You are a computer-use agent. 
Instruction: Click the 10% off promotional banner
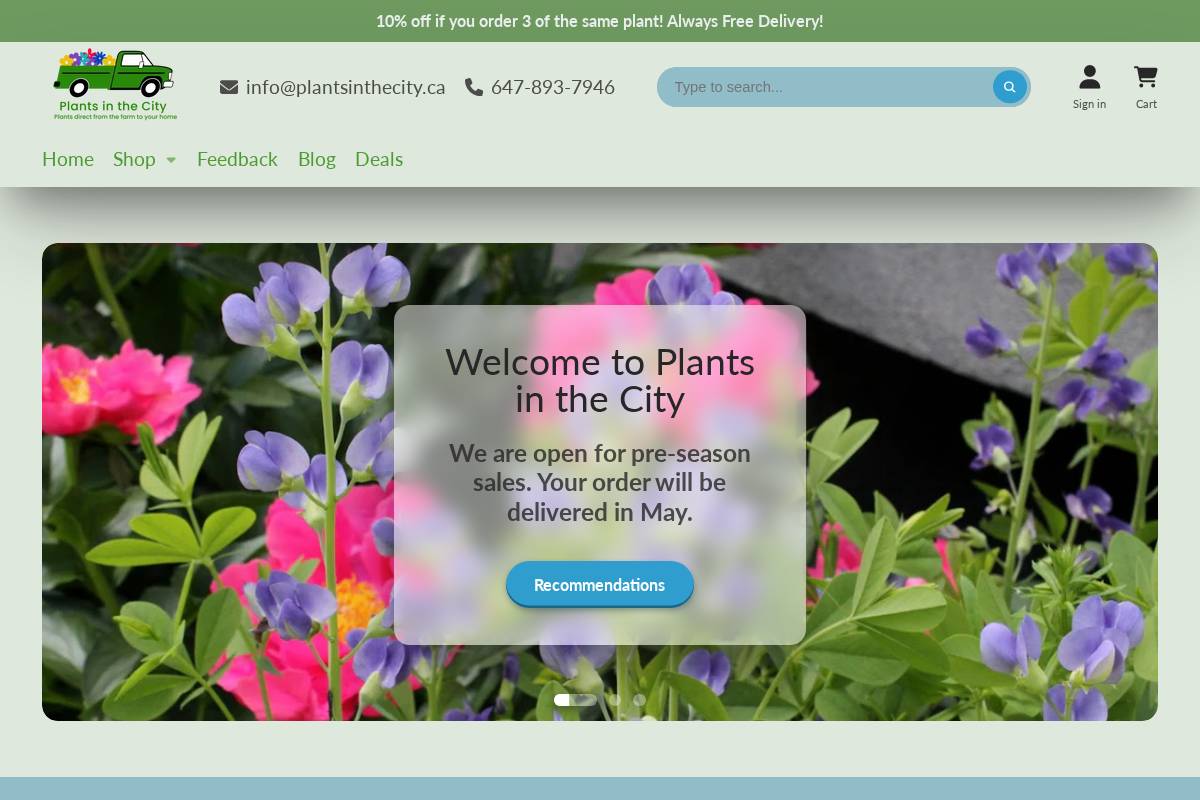point(600,20)
